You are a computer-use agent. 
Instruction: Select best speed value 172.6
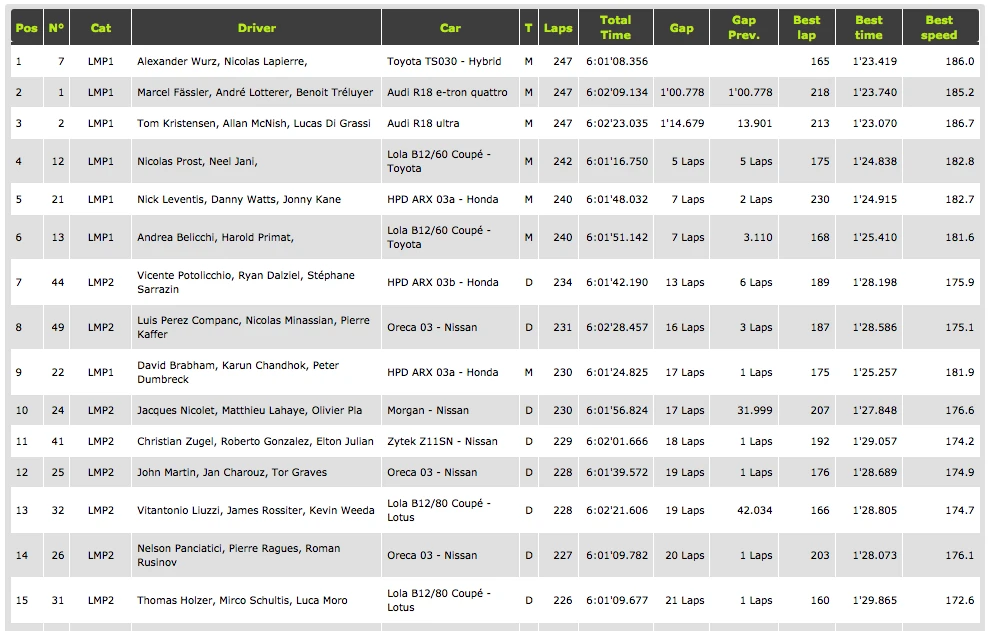[960, 600]
